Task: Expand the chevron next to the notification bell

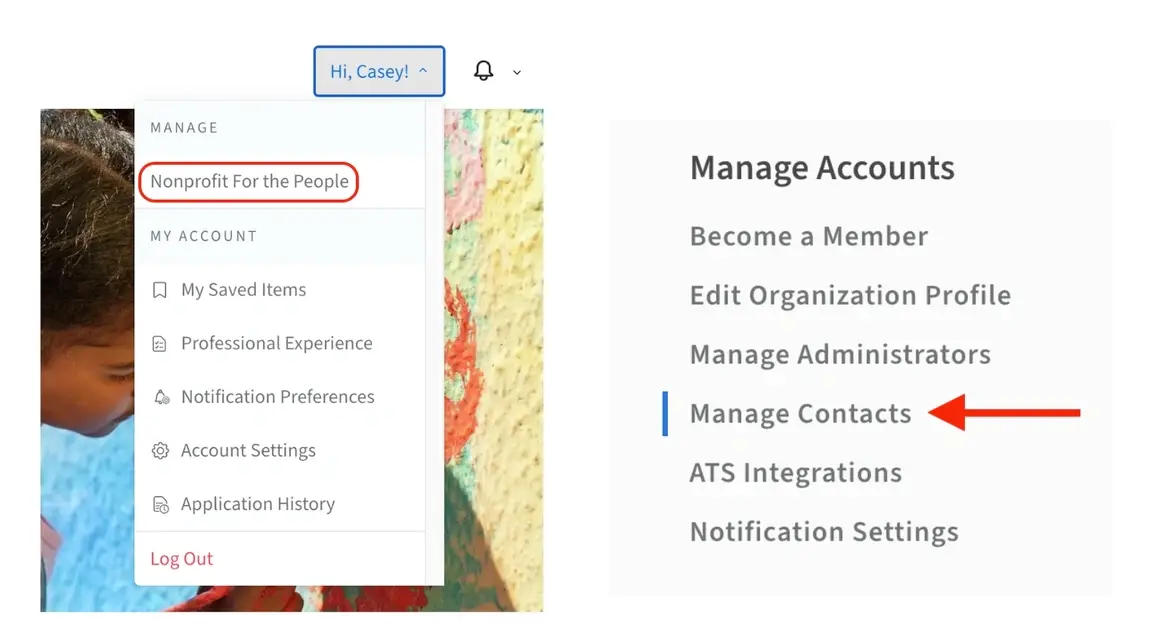Action: pos(516,72)
